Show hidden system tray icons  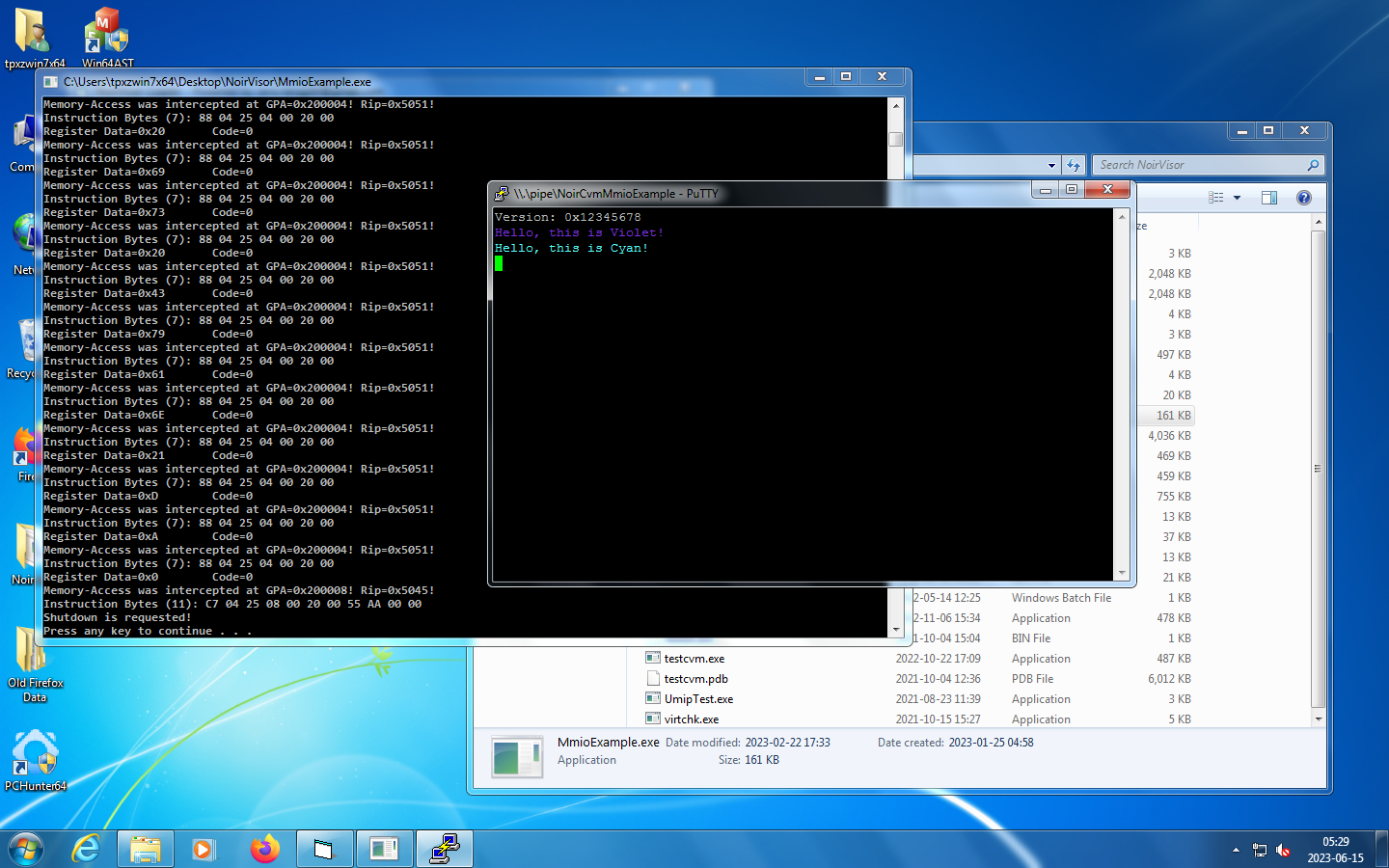tap(1236, 850)
